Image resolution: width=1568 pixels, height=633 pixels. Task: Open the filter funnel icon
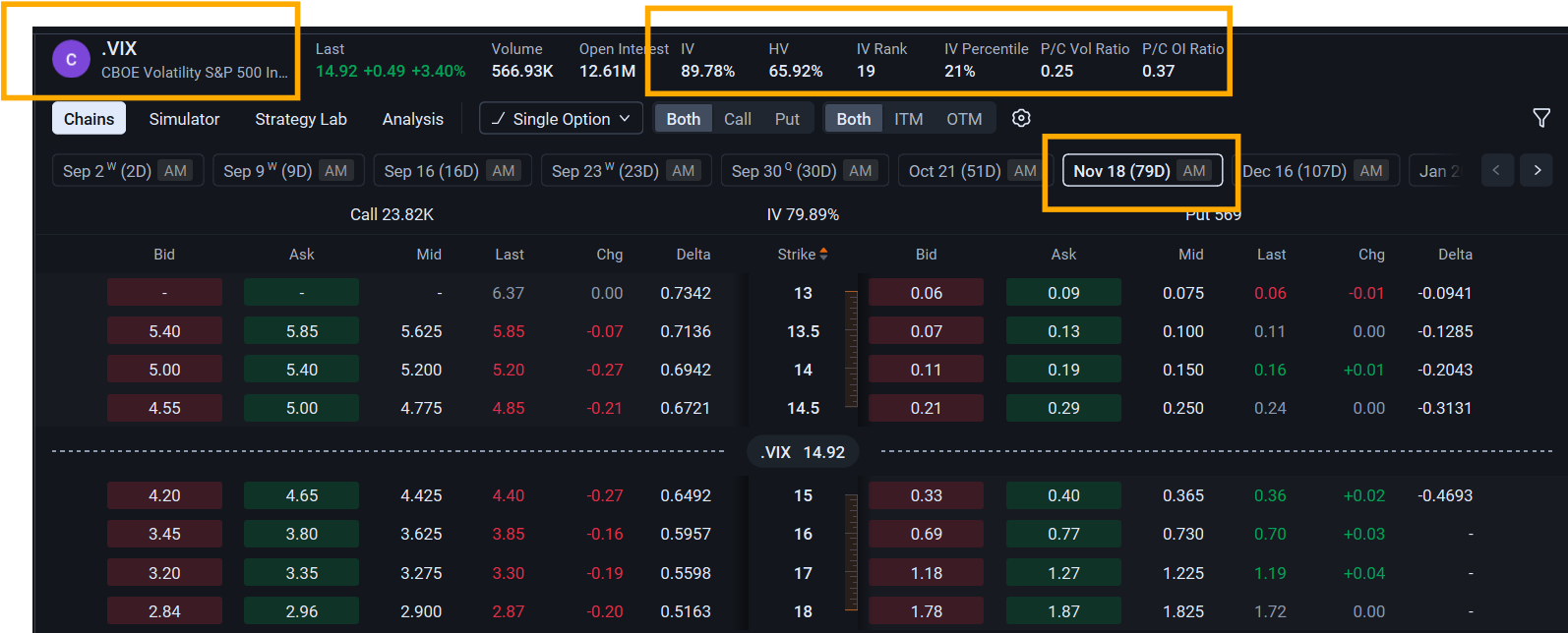point(1541,118)
